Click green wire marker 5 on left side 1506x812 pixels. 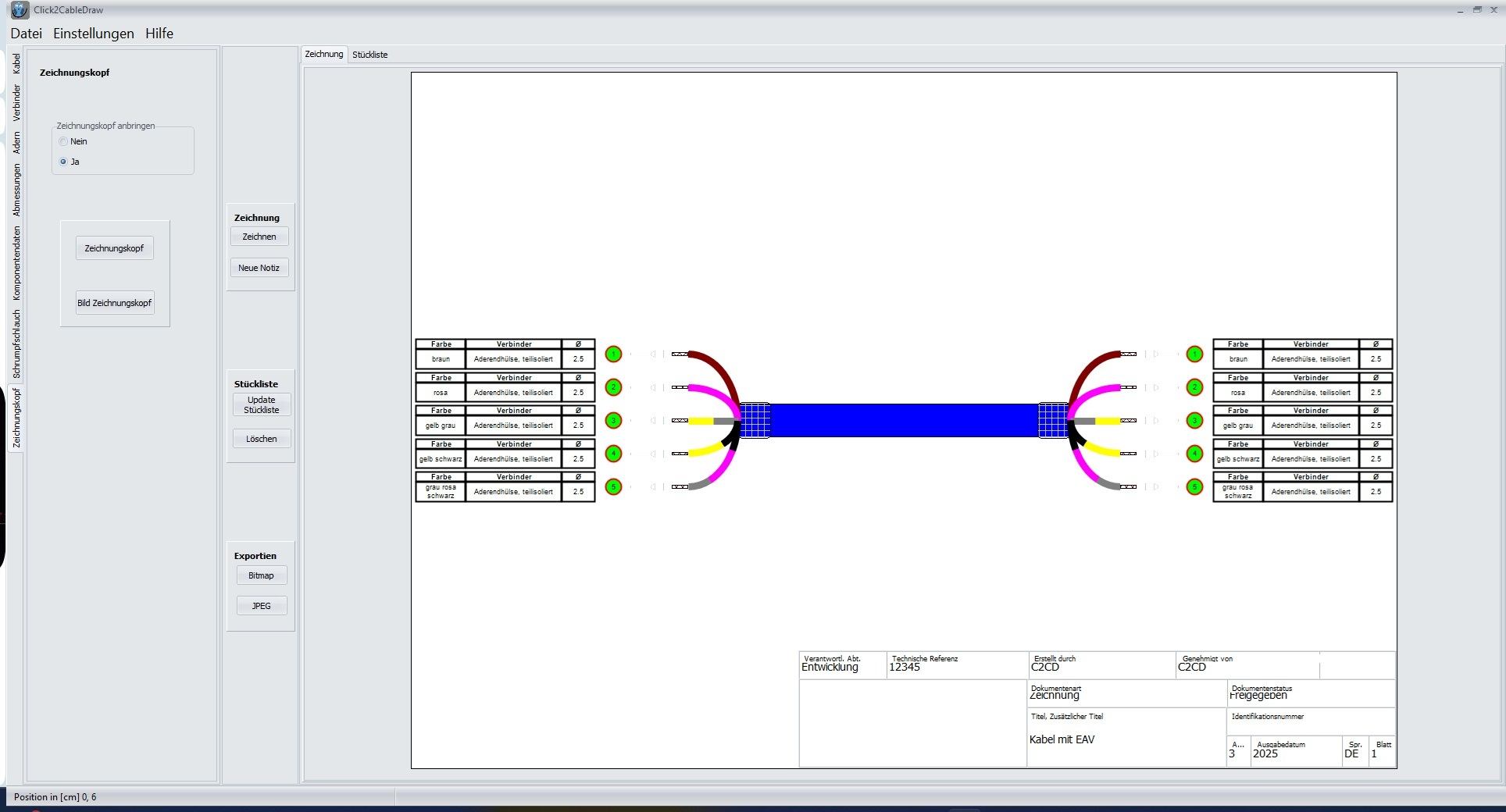click(614, 487)
